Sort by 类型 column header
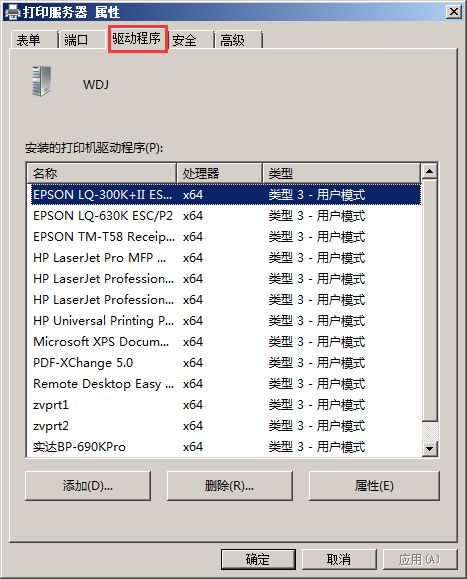The width and height of the screenshot is (467, 579). pos(341,173)
